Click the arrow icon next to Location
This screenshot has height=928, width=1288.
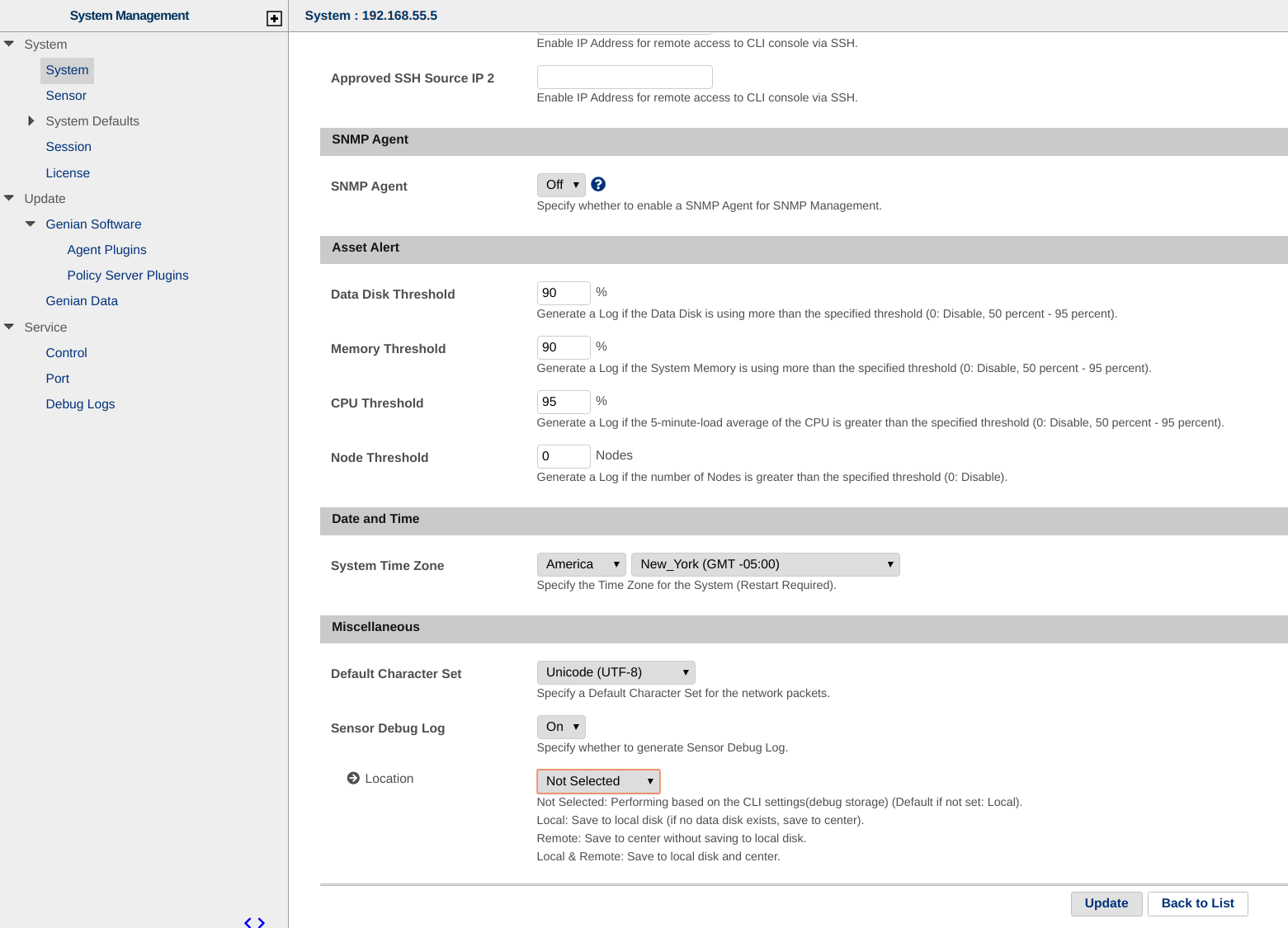pos(353,778)
